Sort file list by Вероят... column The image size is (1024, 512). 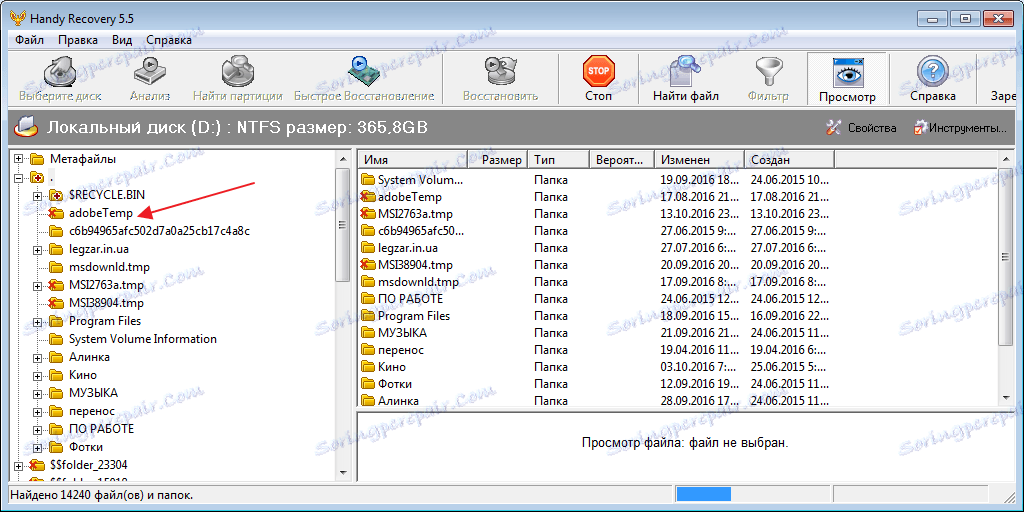click(622, 159)
